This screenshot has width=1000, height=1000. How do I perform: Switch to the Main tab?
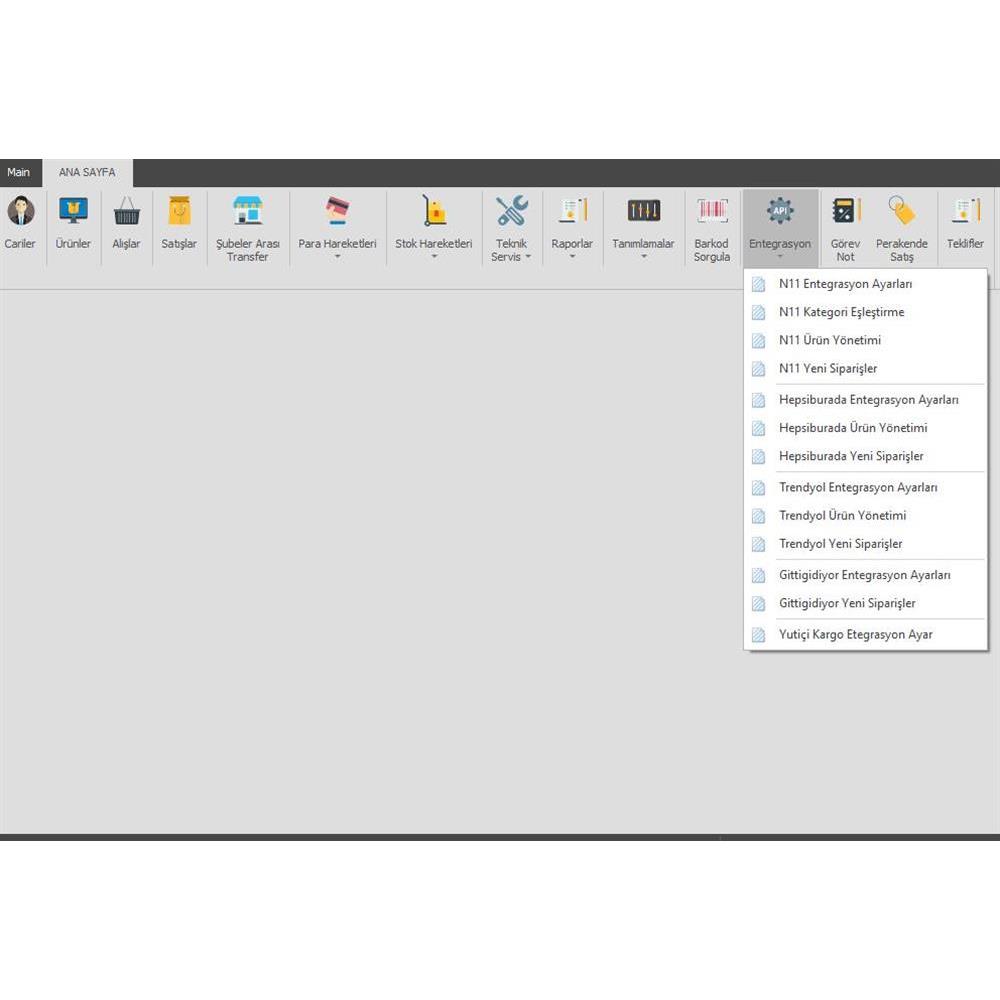tap(19, 172)
